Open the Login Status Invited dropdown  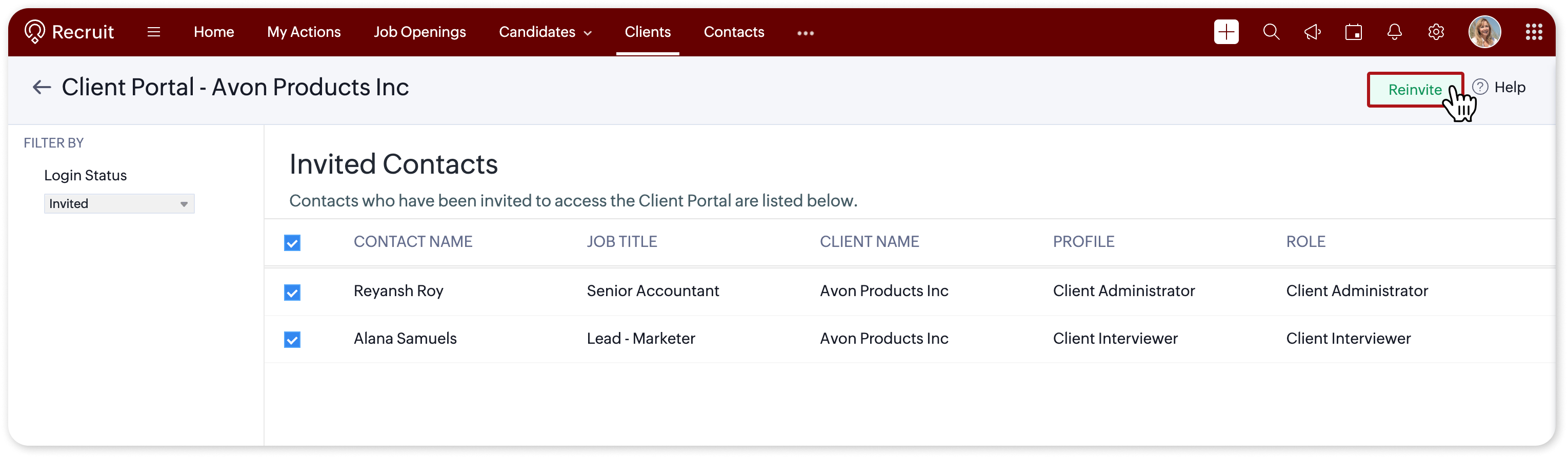click(x=119, y=204)
